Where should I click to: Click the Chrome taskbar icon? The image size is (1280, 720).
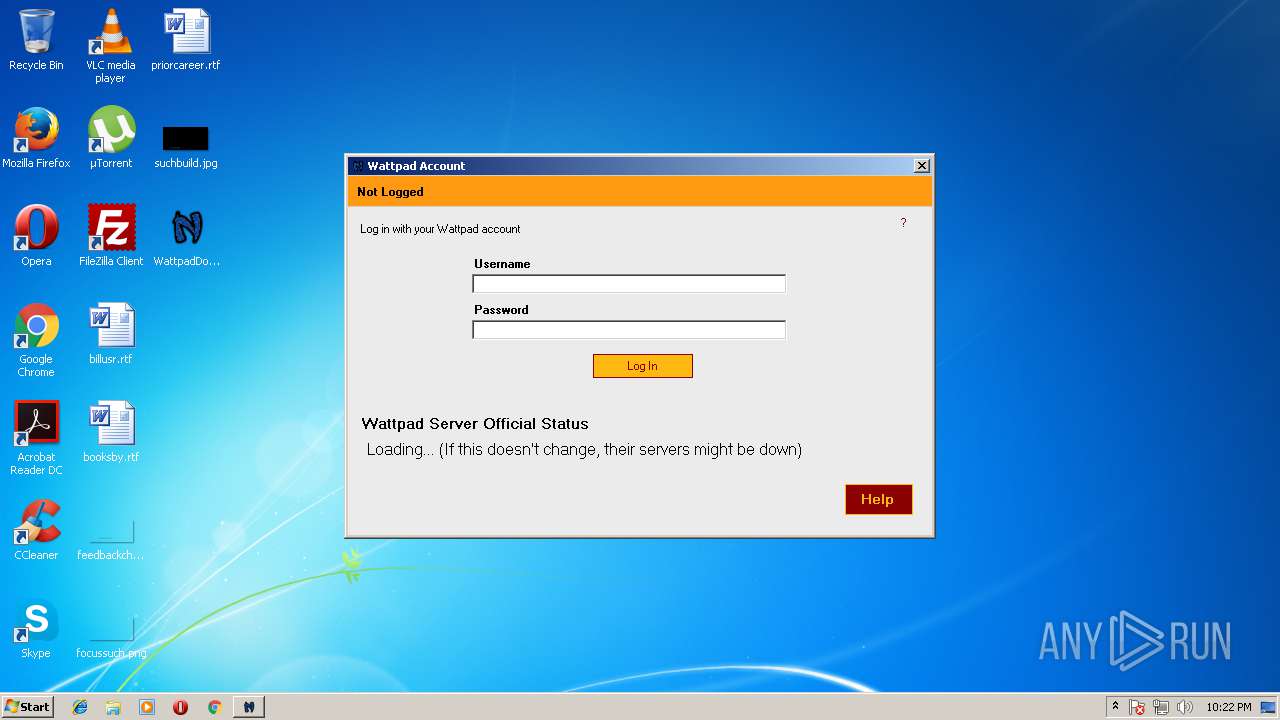tap(214, 707)
